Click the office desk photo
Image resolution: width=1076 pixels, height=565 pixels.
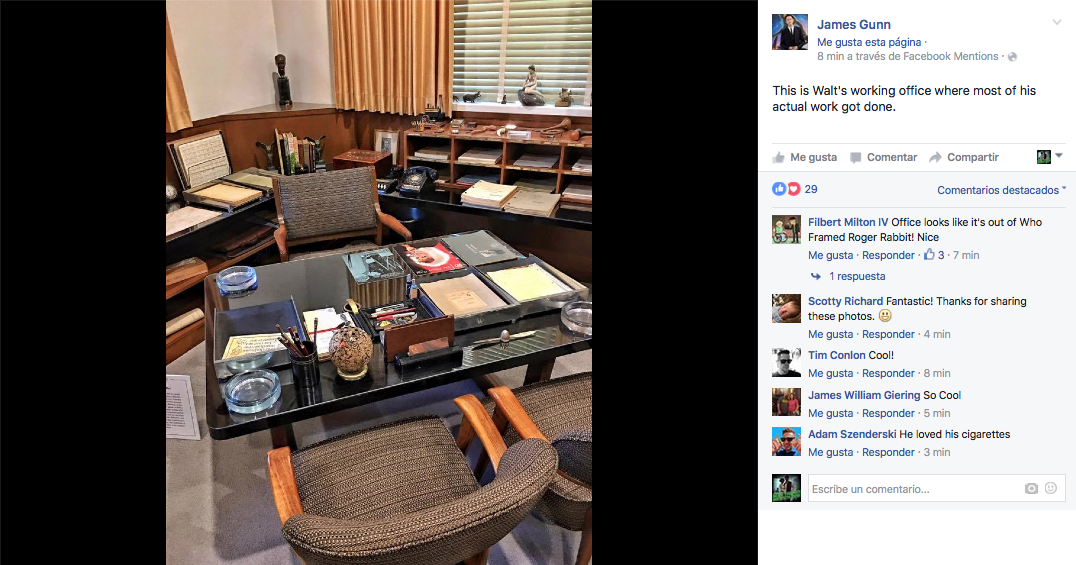(379, 282)
